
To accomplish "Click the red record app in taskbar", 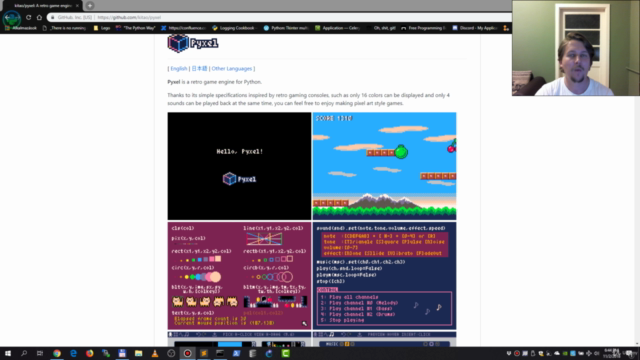I will [x=187, y=353].
